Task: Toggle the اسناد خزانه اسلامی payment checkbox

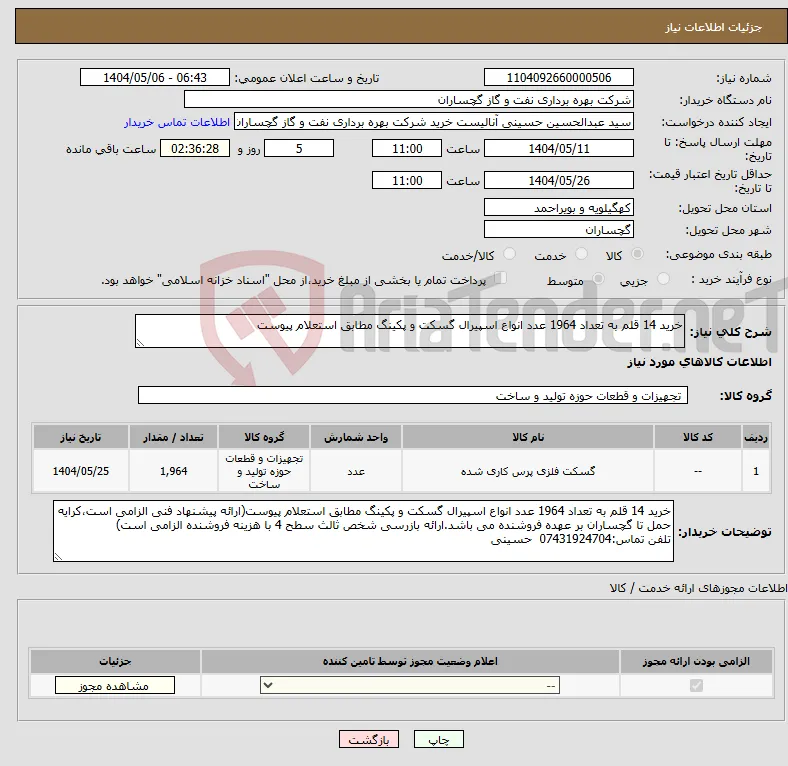Action: pyautogui.click(x=500, y=278)
